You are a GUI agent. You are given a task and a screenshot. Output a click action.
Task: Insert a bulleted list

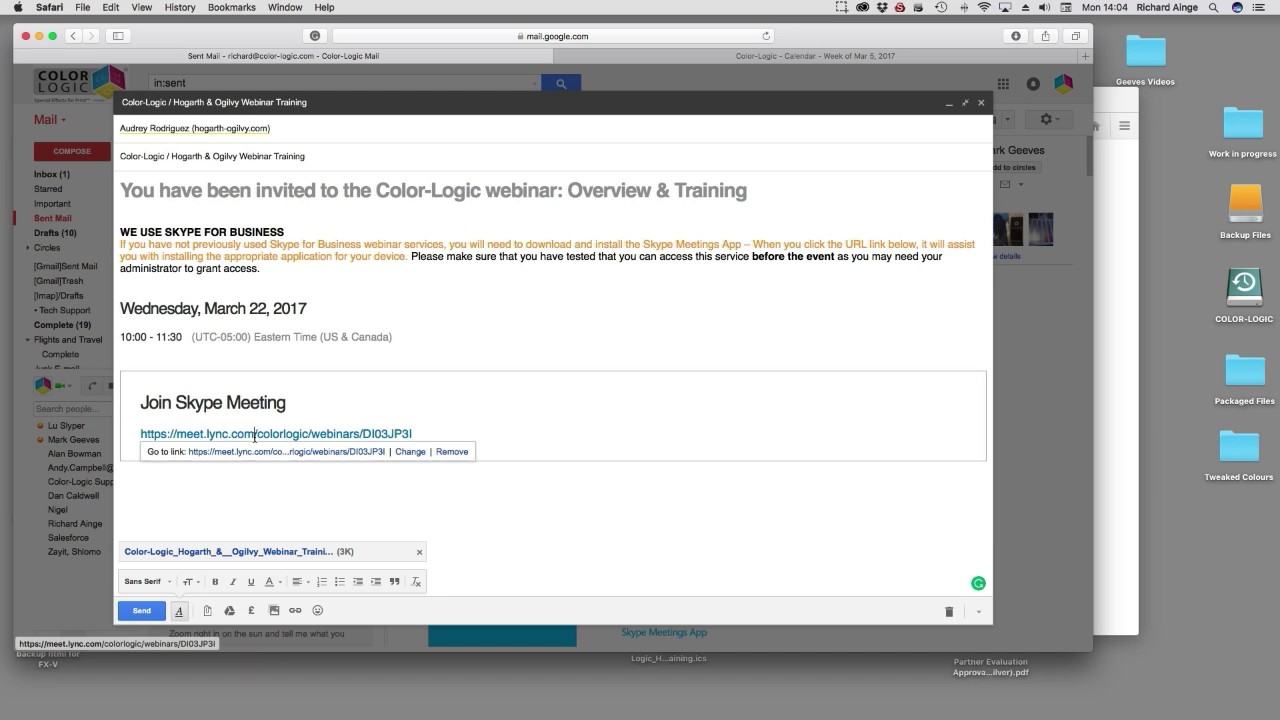340,582
